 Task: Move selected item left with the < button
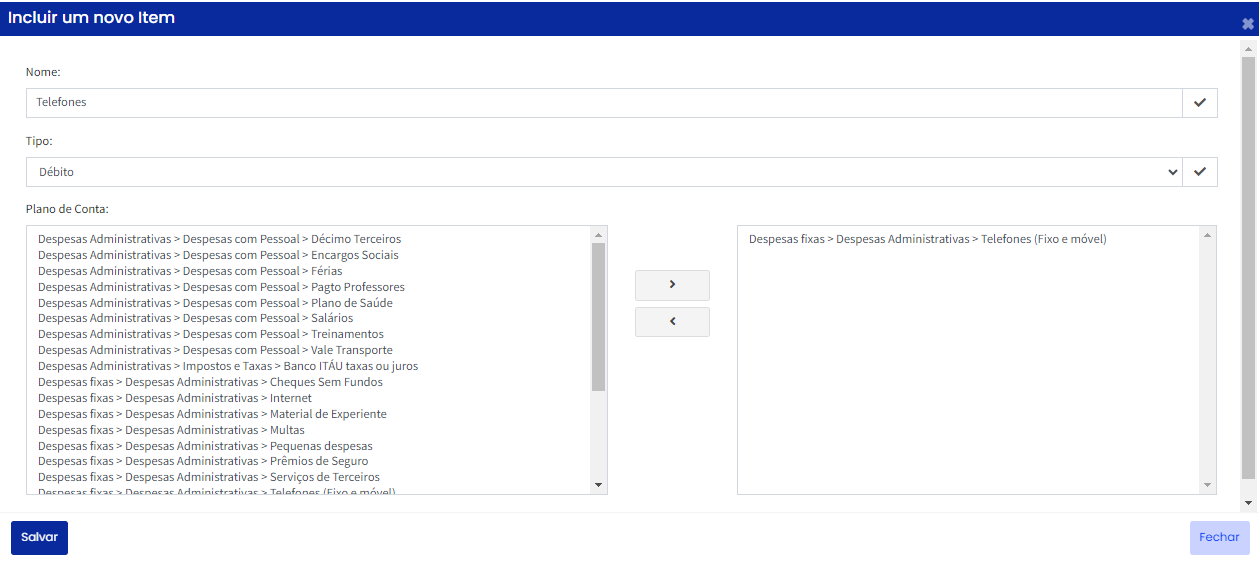pyautogui.click(x=672, y=322)
